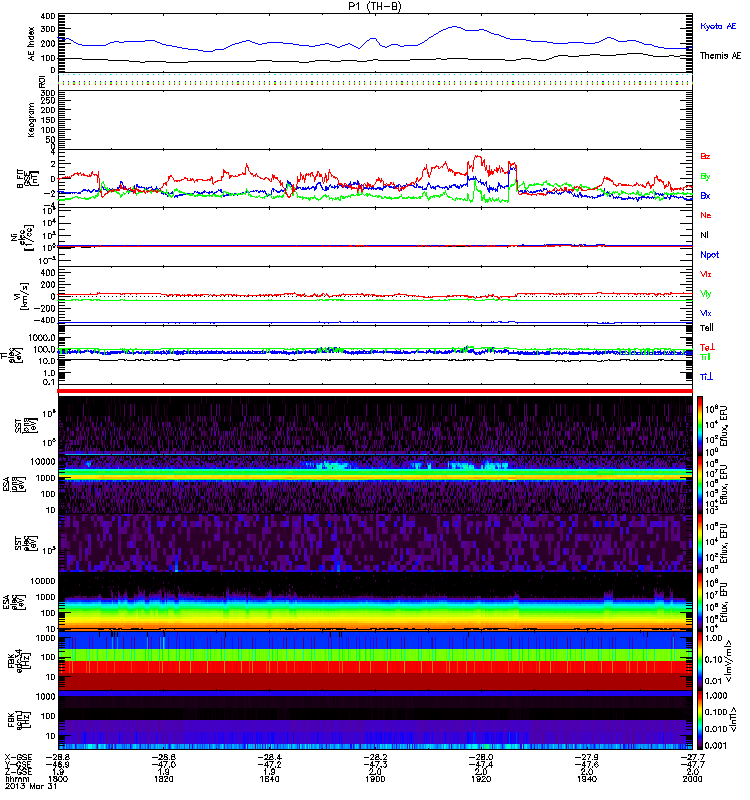Click the blue "Bx" legend label
The height and width of the screenshot is (800, 750).
[705, 195]
